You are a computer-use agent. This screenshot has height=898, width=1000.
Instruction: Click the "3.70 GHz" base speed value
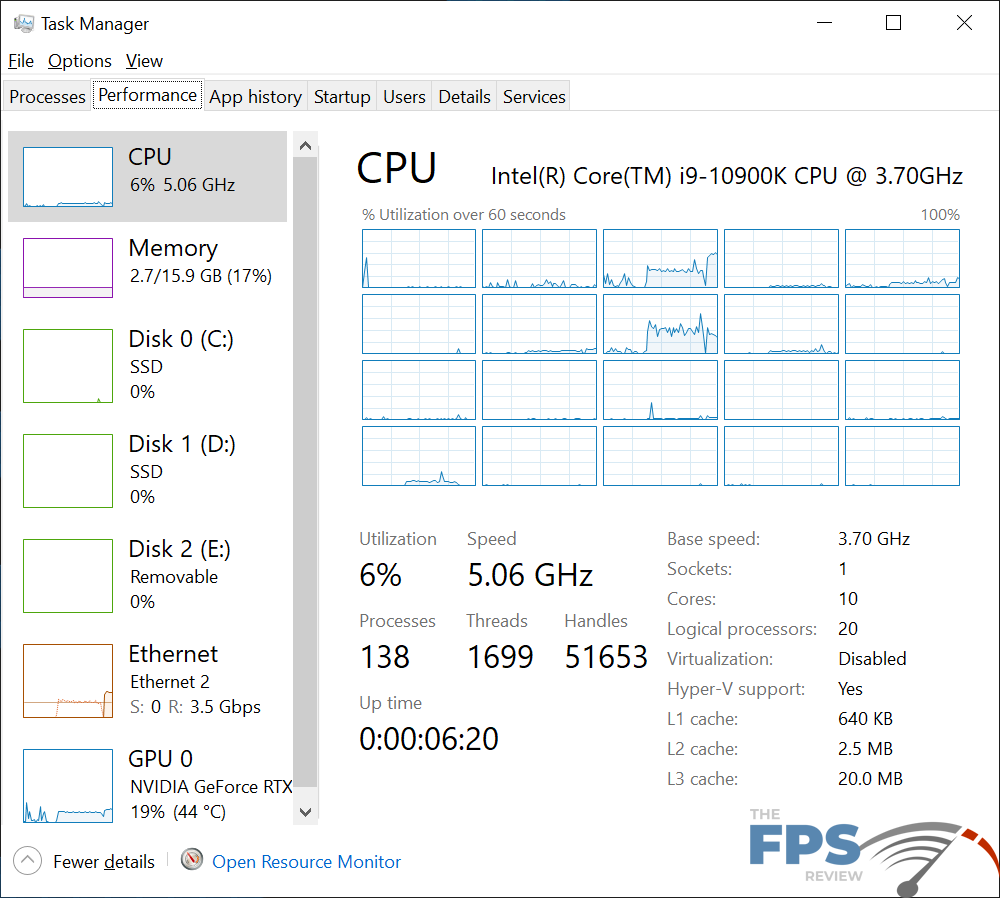click(874, 539)
